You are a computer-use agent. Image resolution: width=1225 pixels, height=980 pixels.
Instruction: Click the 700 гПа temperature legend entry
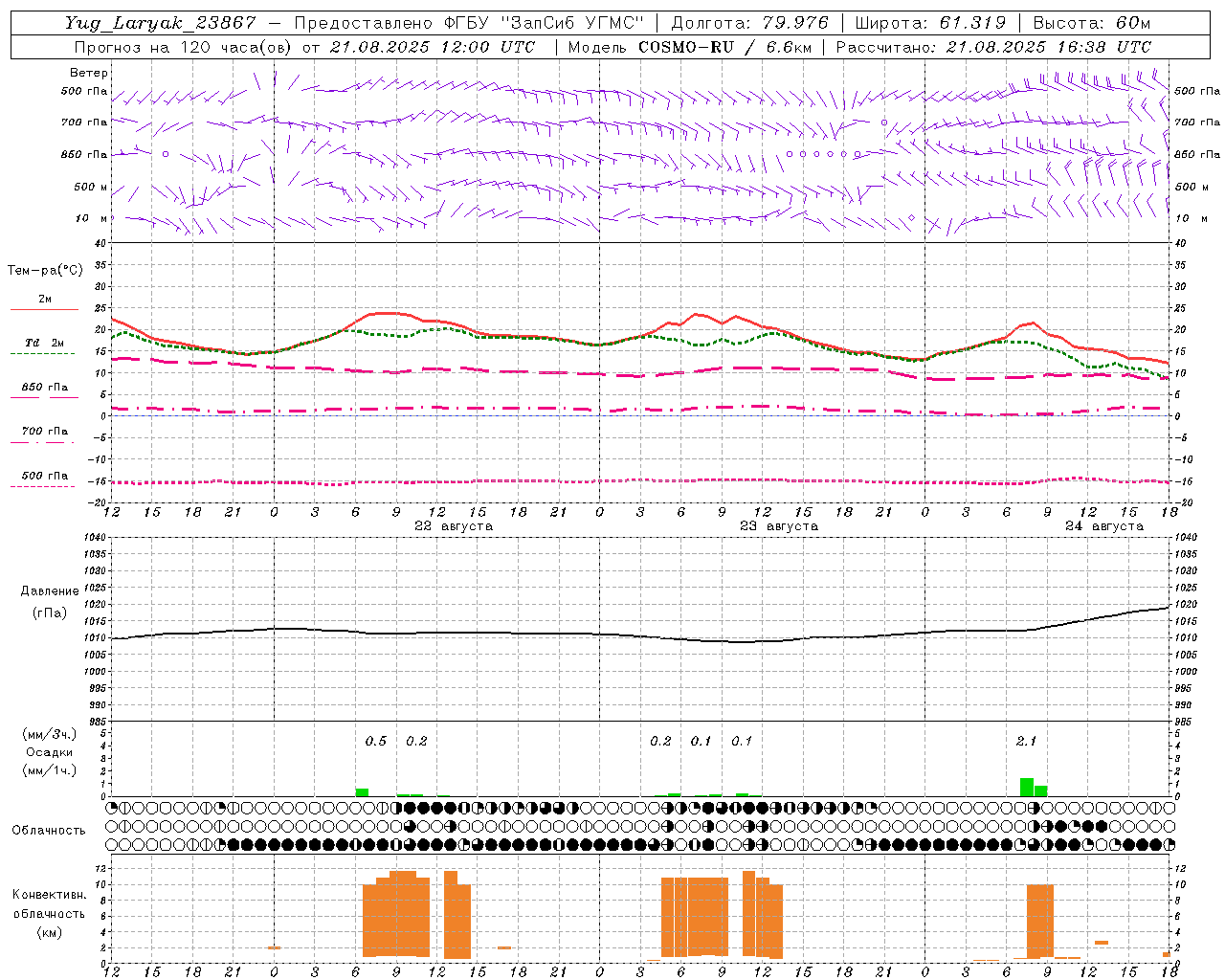pos(45,432)
